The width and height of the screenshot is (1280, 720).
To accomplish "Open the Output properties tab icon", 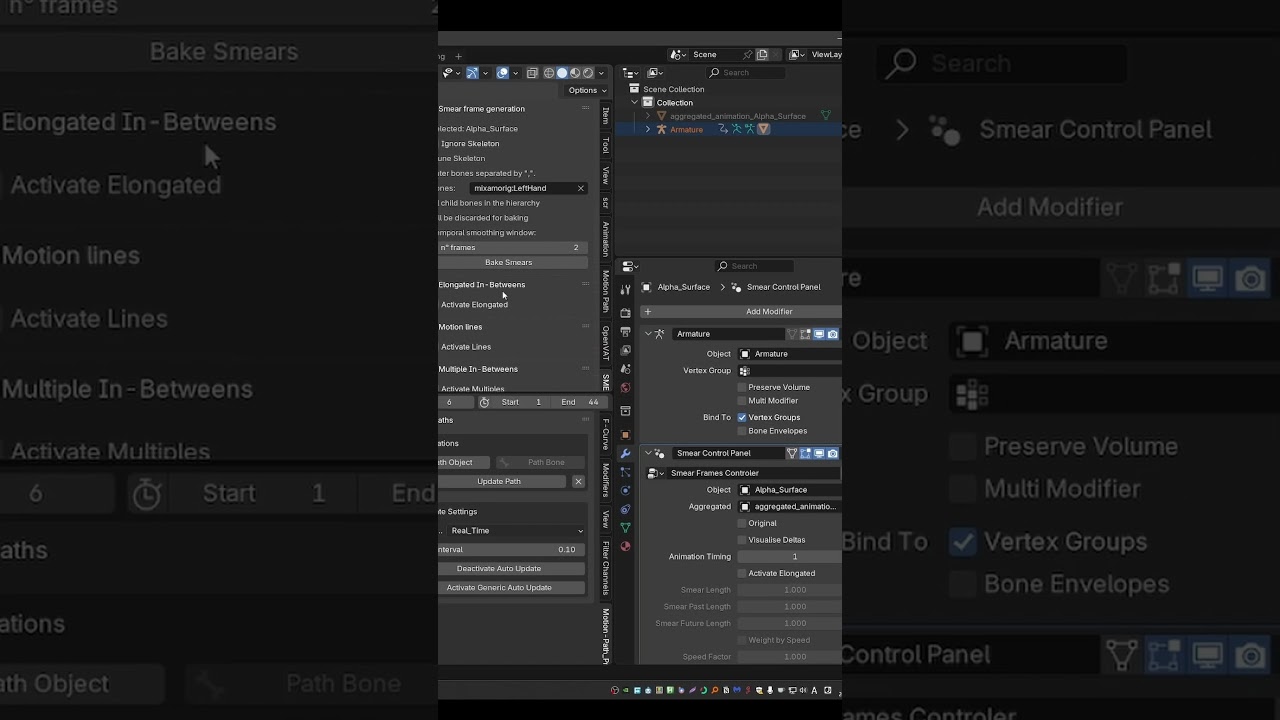I will click(x=626, y=332).
